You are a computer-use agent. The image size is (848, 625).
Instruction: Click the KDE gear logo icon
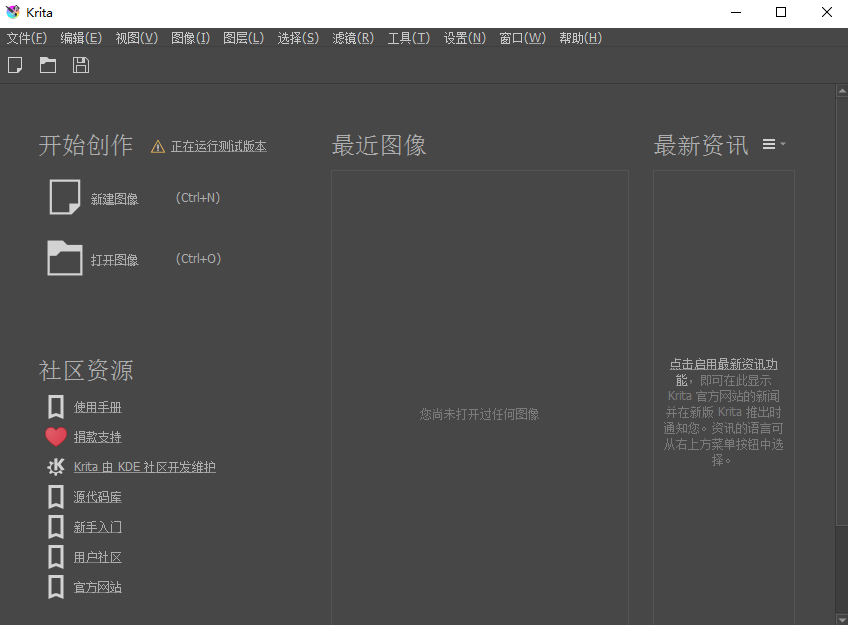pyautogui.click(x=56, y=467)
